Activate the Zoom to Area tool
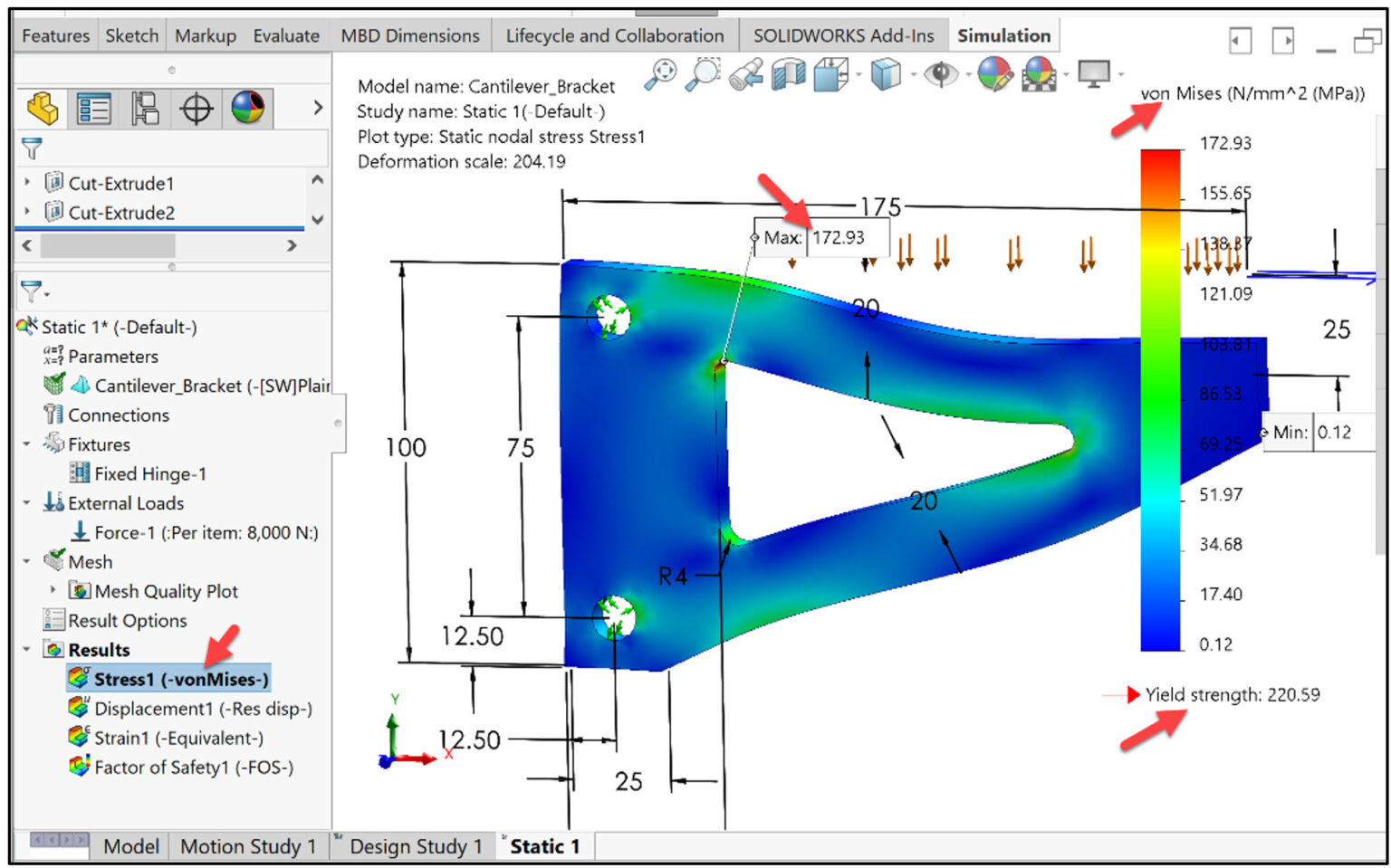 click(x=705, y=75)
